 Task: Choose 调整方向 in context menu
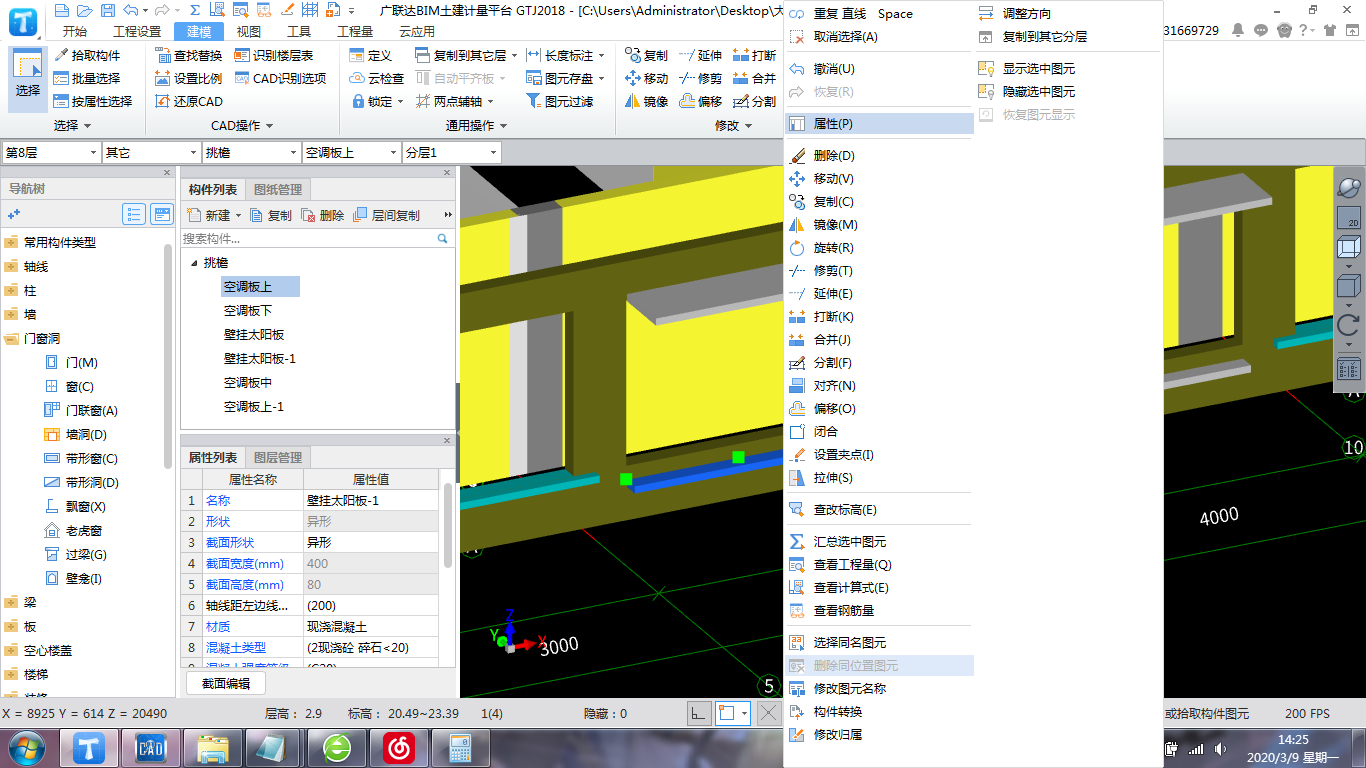1068,14
